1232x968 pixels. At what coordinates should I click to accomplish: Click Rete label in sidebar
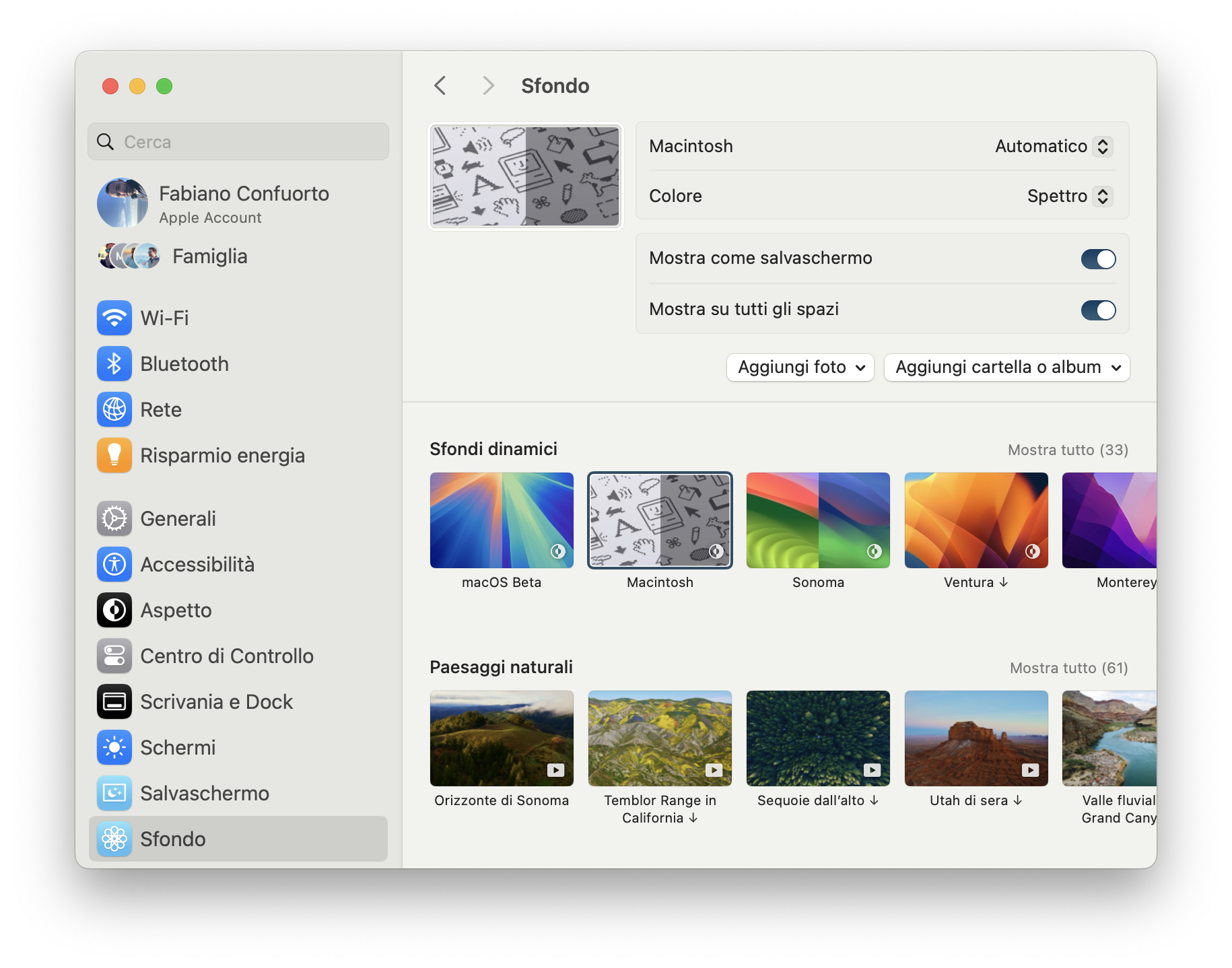point(161,409)
